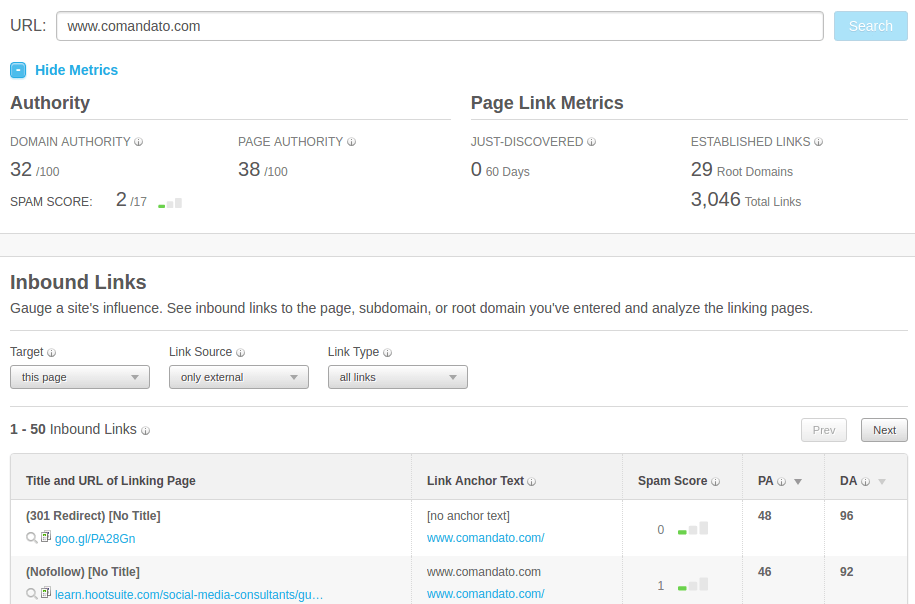The height and width of the screenshot is (604, 915).
Task: Open Just-Discovered info icon
Action: [591, 142]
